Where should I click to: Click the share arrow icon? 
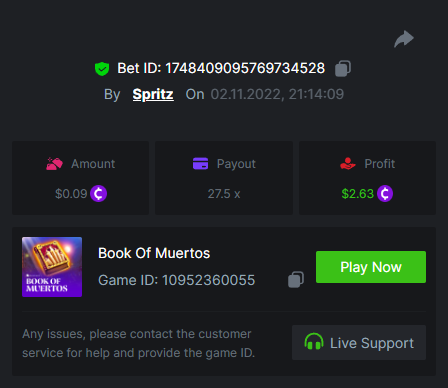click(x=404, y=39)
